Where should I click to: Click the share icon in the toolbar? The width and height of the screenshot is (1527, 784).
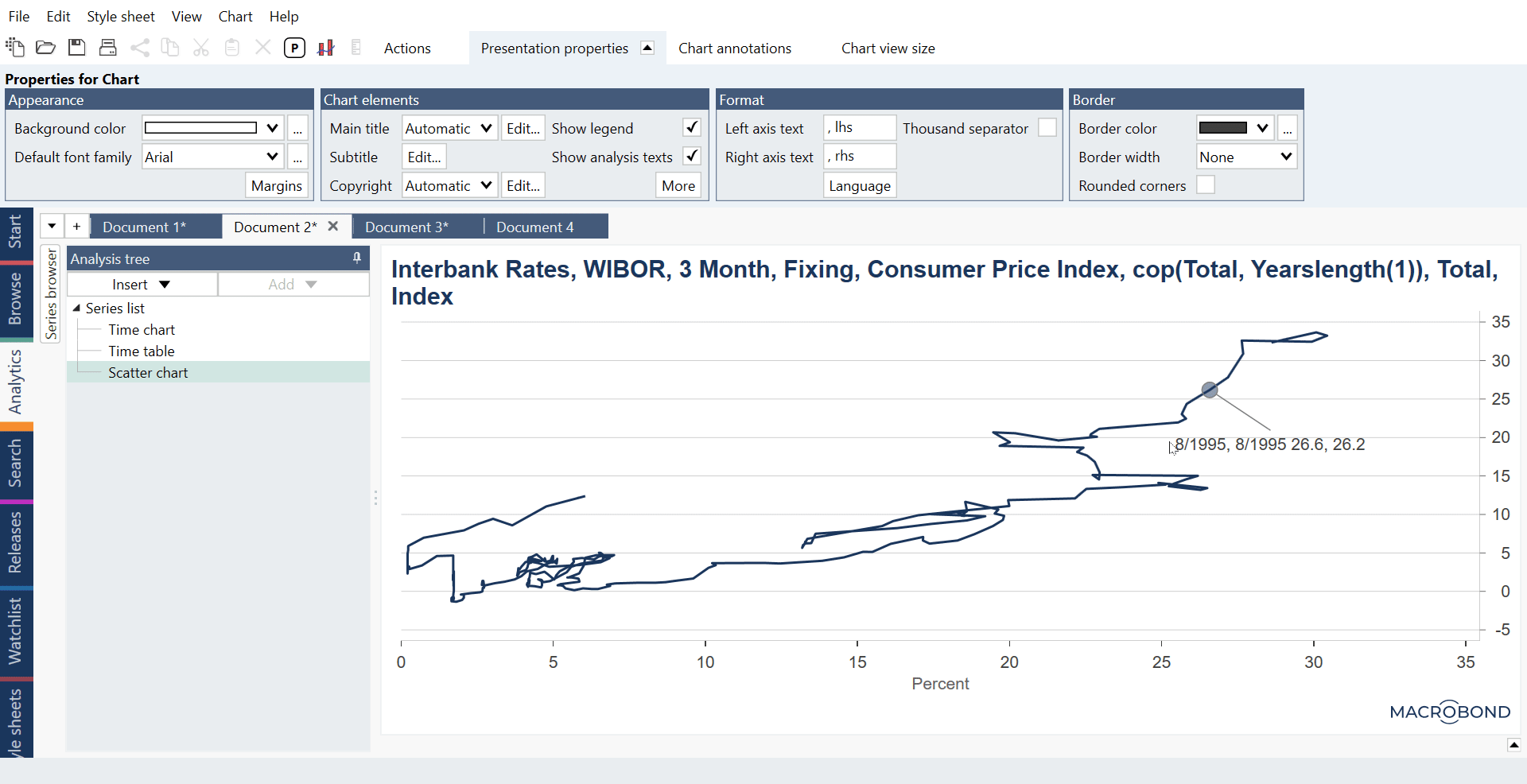pos(140,48)
